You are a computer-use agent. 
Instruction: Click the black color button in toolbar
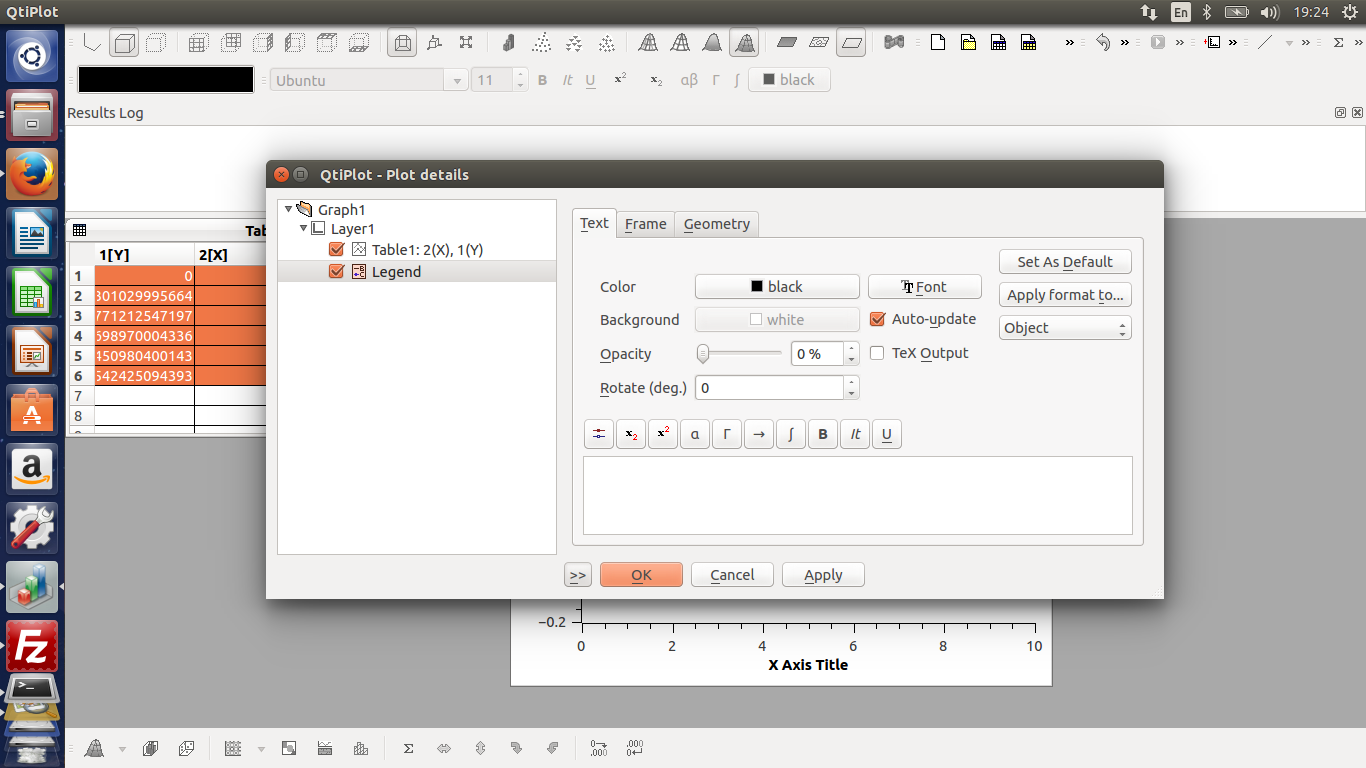[x=789, y=80]
